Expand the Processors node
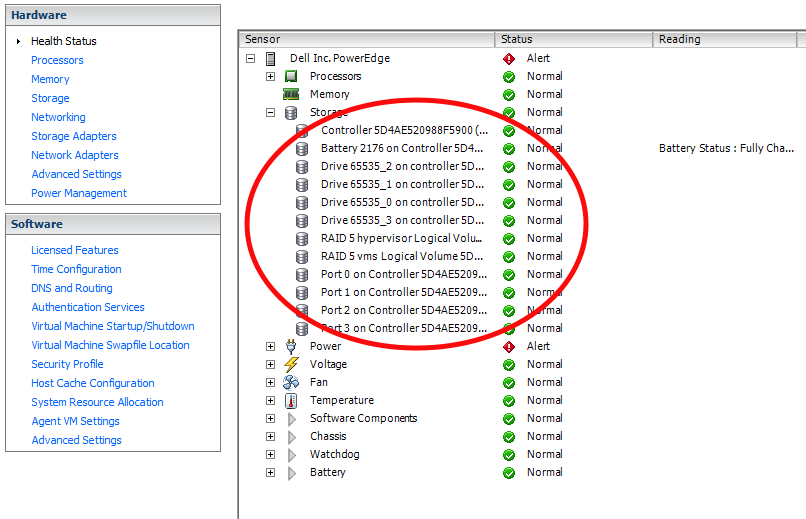806x519 pixels. (x=270, y=77)
